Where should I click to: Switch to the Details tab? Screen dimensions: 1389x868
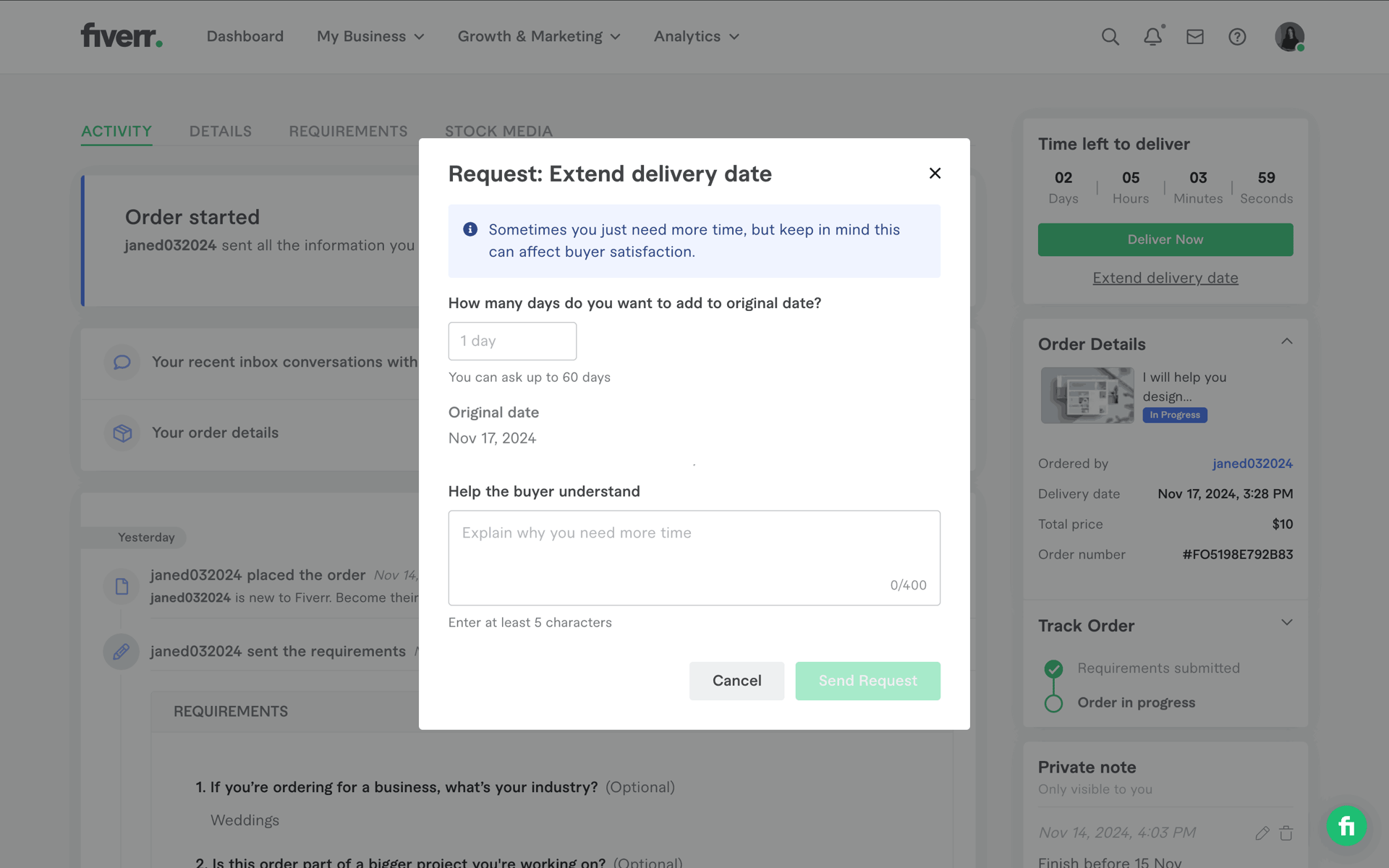221,131
